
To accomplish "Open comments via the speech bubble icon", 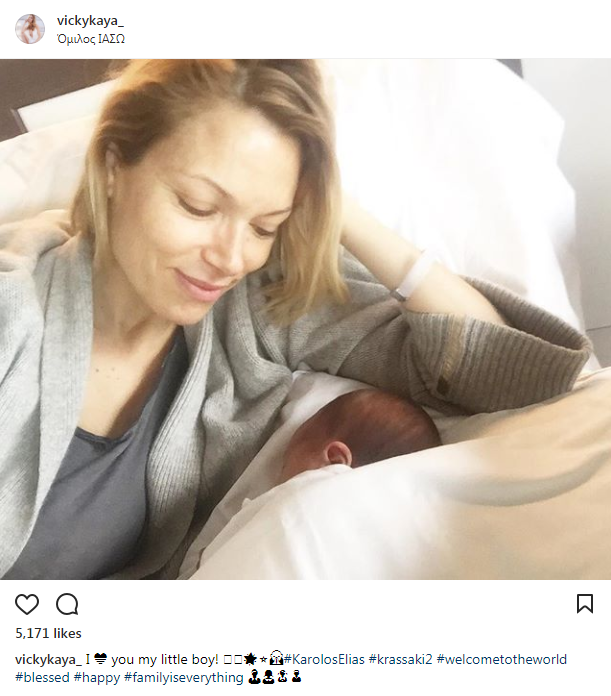I will 67,604.
